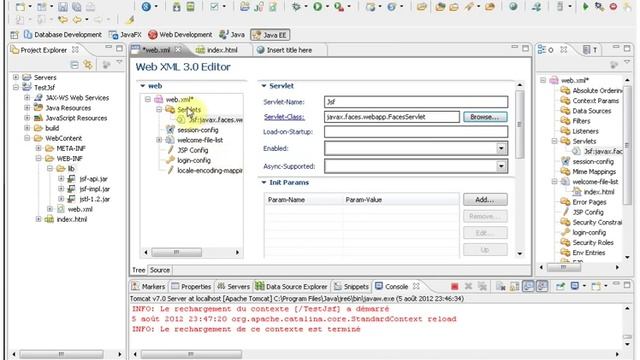Click the New wizard icon in the toolbar
The width and height of the screenshot is (640, 360).
(20, 7)
